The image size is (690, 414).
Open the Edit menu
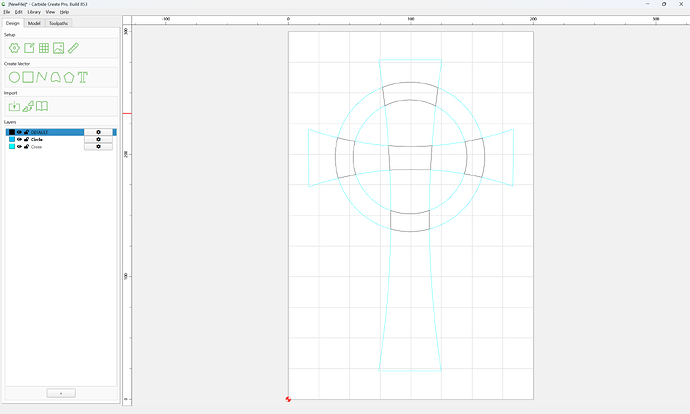(18, 12)
